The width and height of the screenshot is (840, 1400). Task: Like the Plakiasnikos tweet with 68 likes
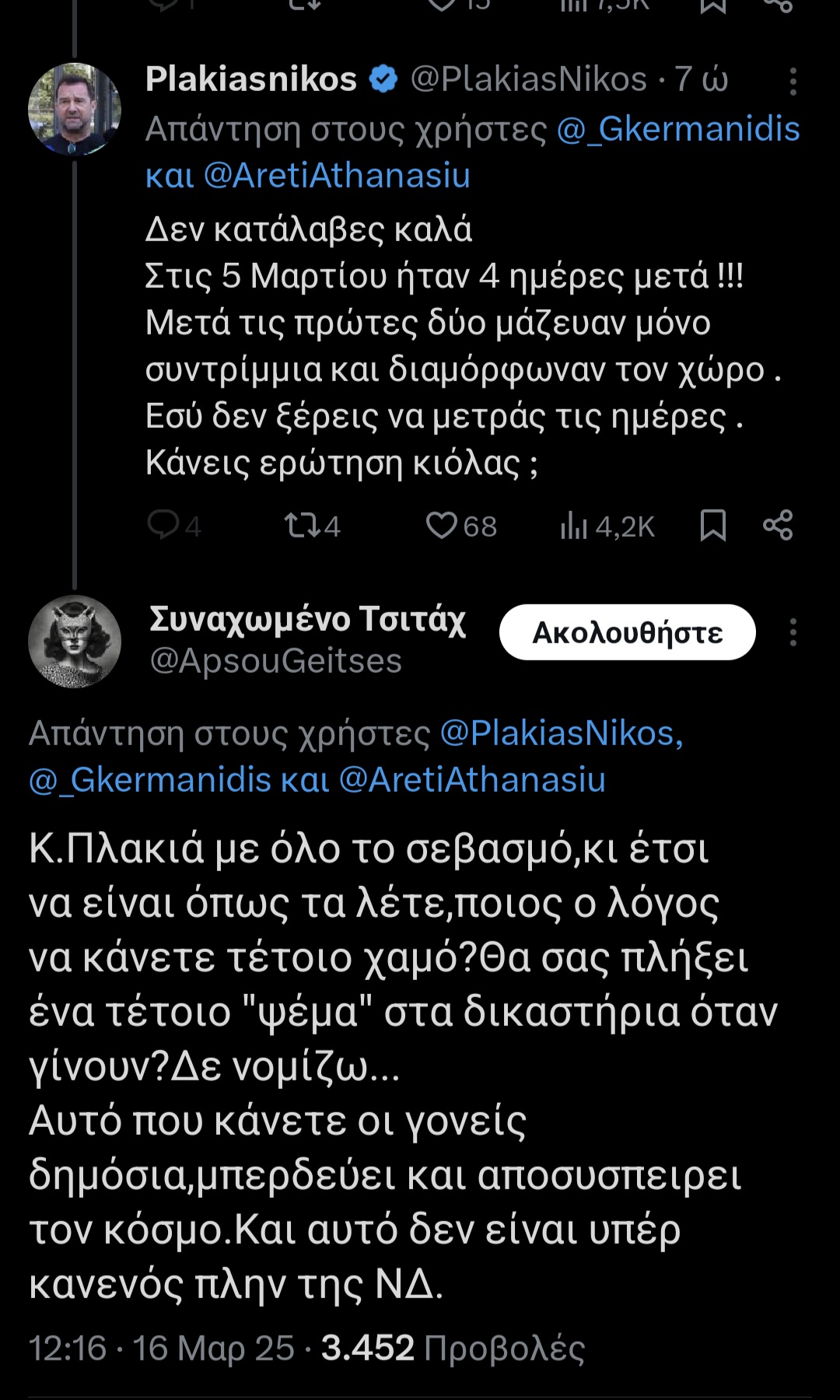click(441, 526)
